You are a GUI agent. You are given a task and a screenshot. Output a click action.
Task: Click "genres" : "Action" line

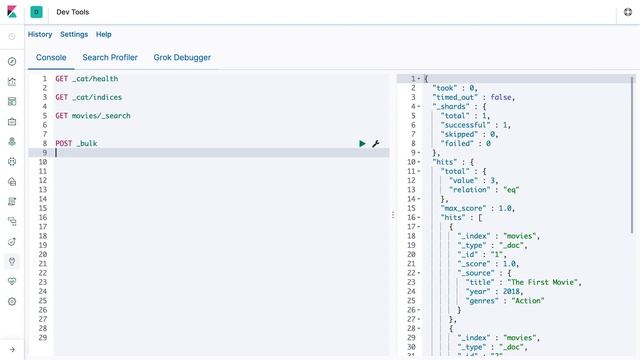tap(505, 301)
